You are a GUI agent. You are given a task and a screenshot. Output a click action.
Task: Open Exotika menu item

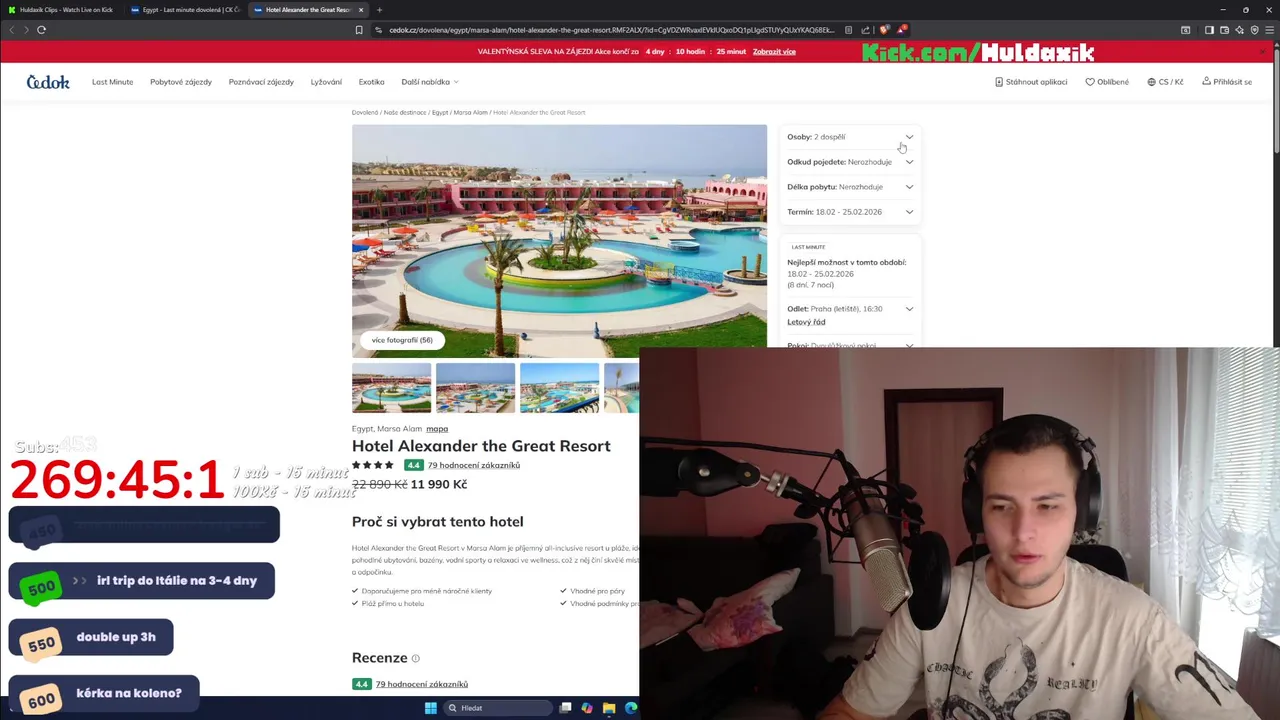371,82
